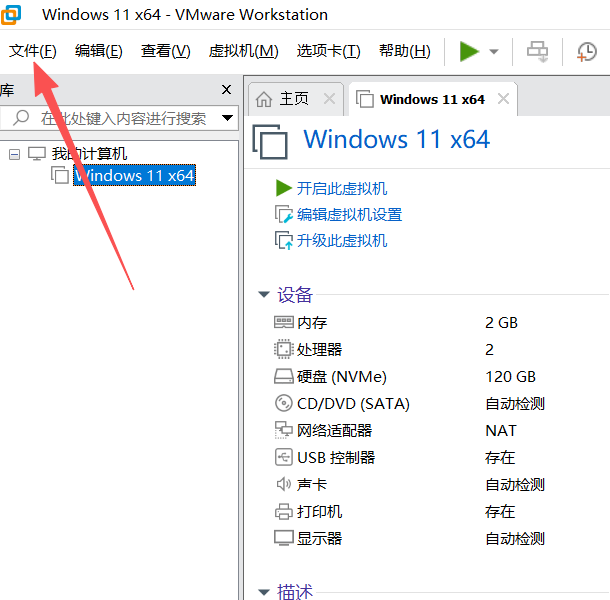The width and height of the screenshot is (610, 600).
Task: Switch to the Windows 11 x64 tab
Action: (432, 100)
